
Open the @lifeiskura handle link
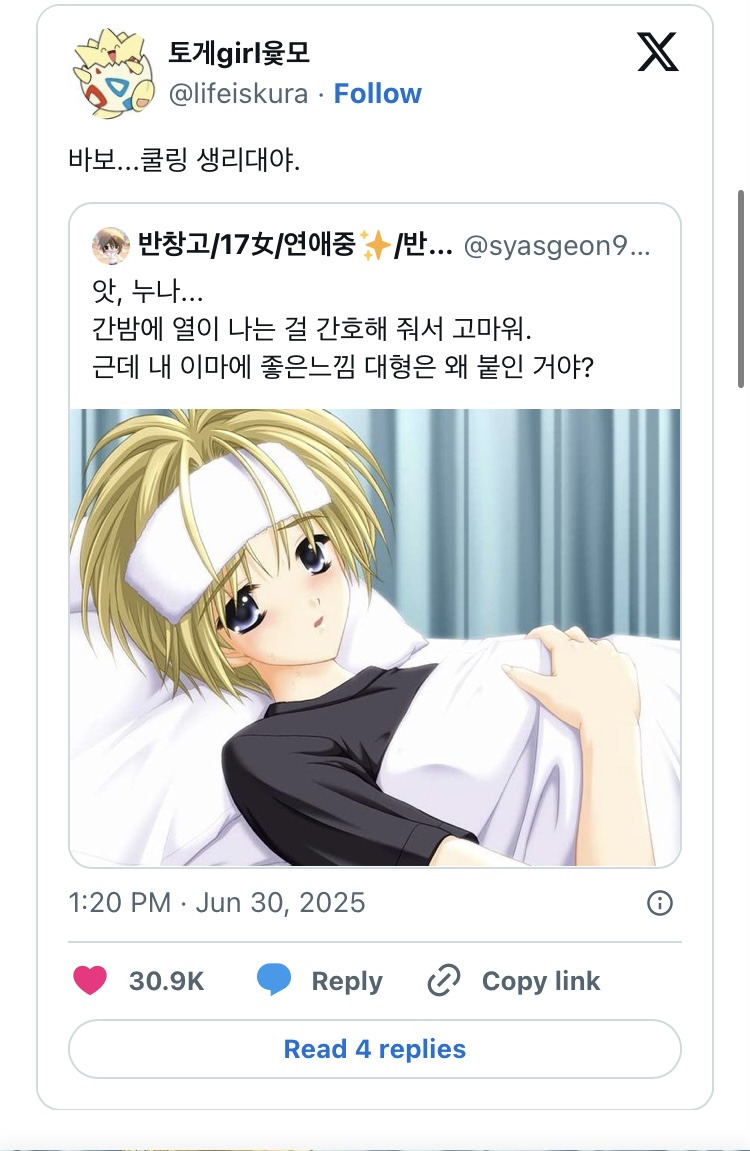click(x=239, y=94)
